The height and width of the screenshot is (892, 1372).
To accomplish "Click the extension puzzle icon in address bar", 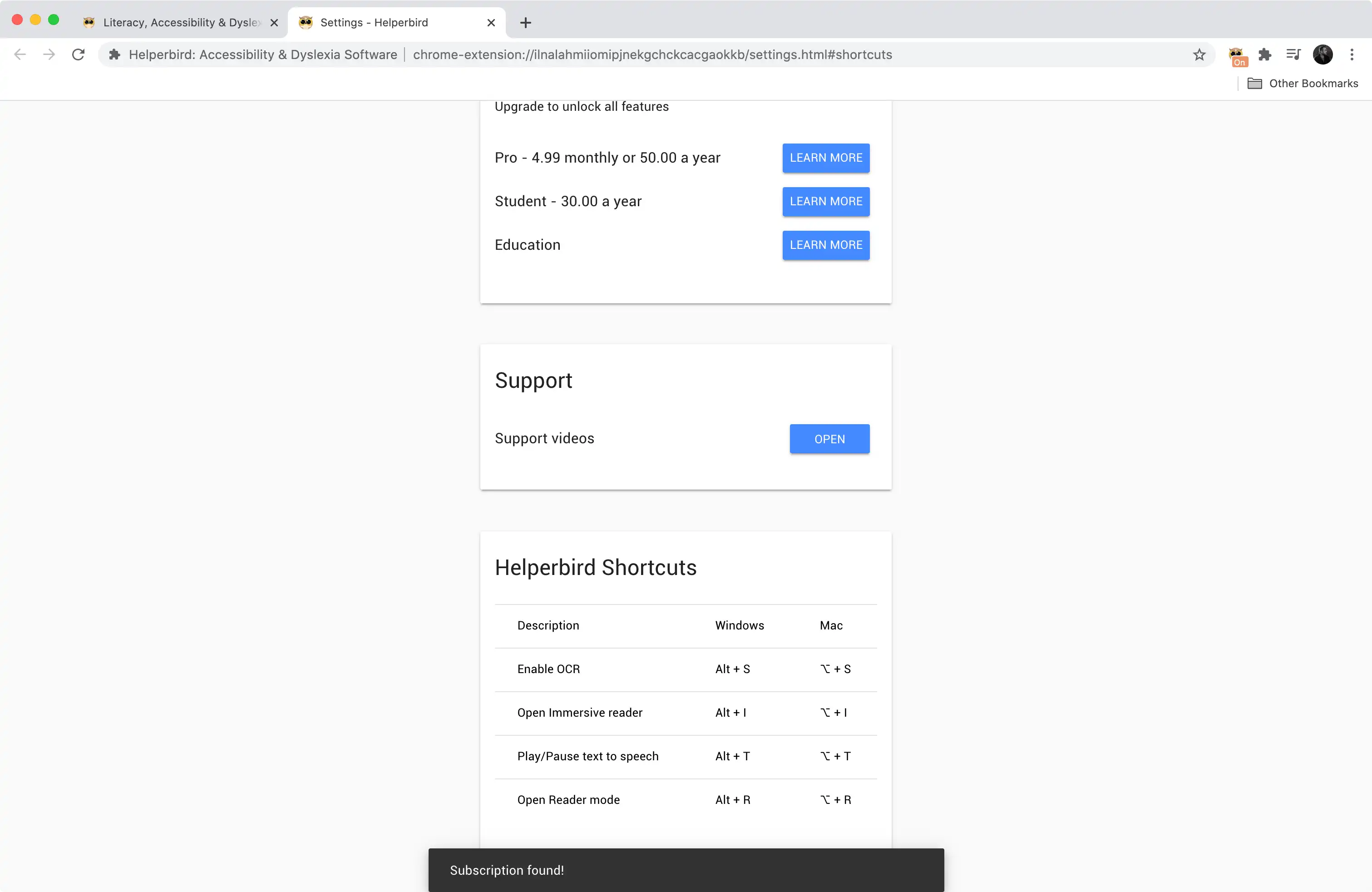I will pyautogui.click(x=115, y=54).
